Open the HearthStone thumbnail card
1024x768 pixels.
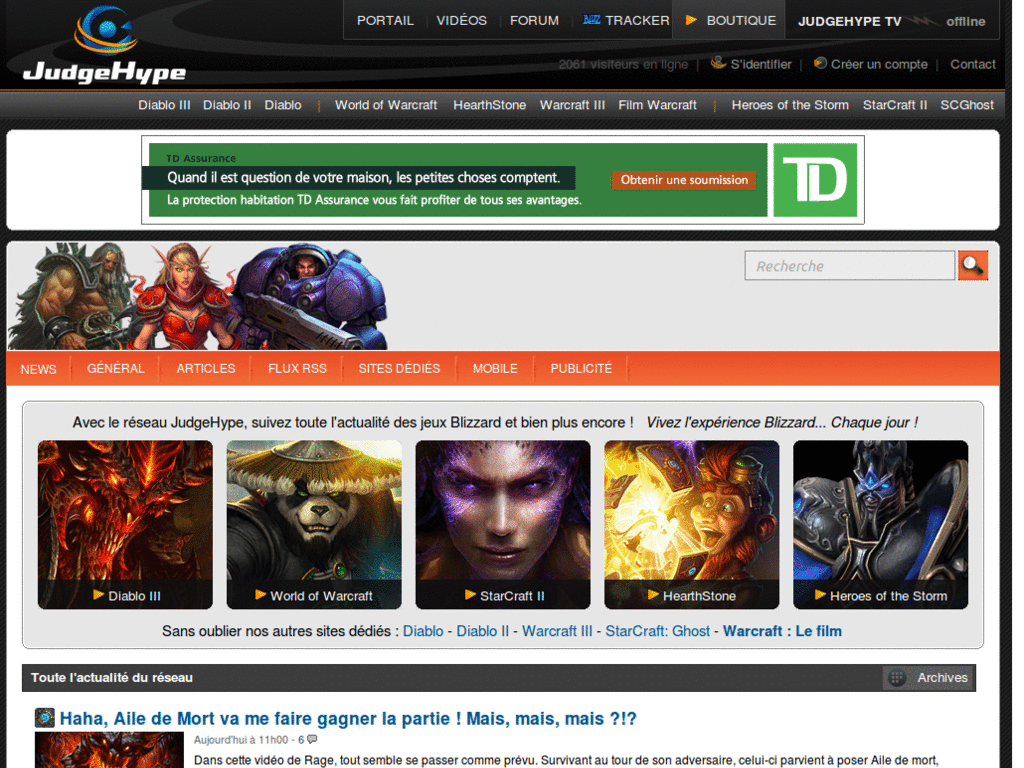(x=692, y=524)
